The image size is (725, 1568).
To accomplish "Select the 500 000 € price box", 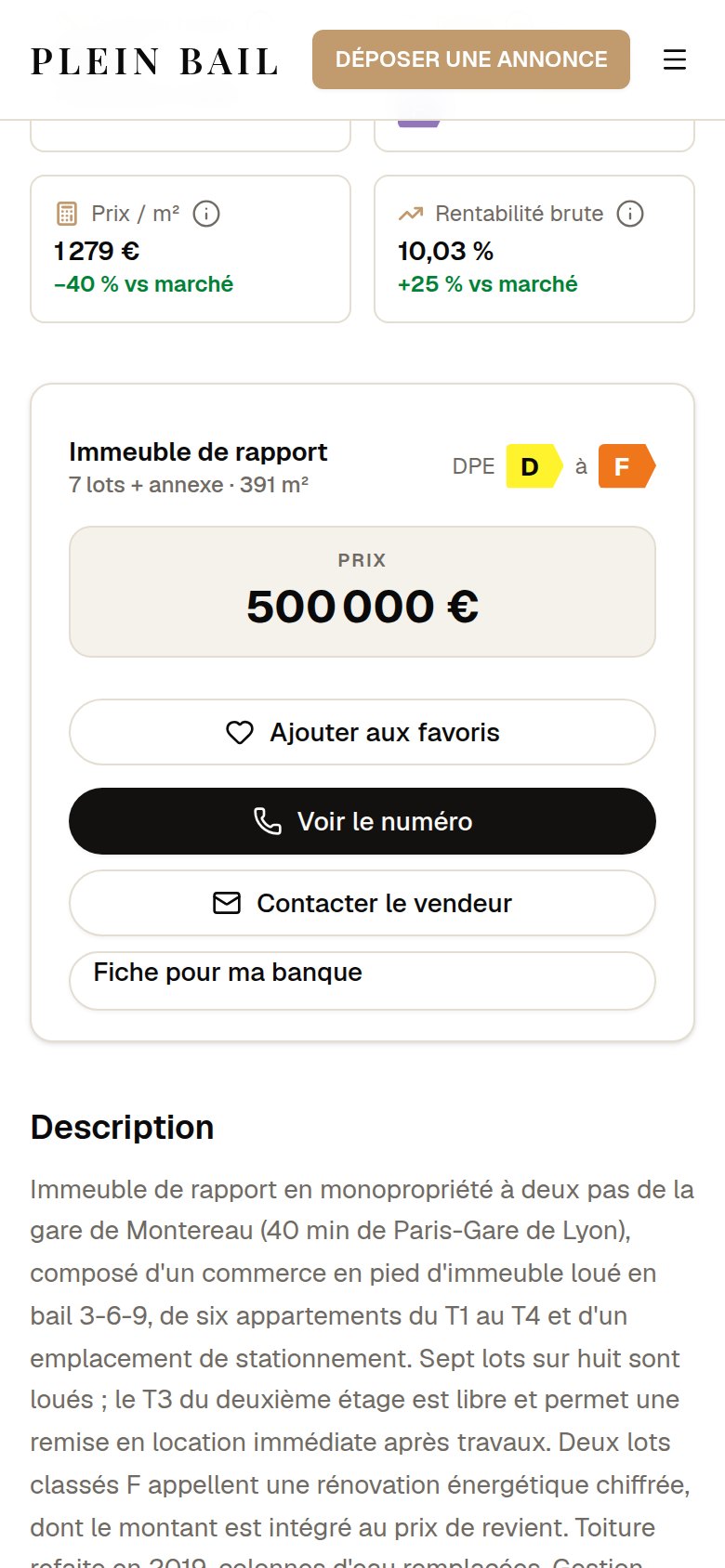I will [362, 592].
